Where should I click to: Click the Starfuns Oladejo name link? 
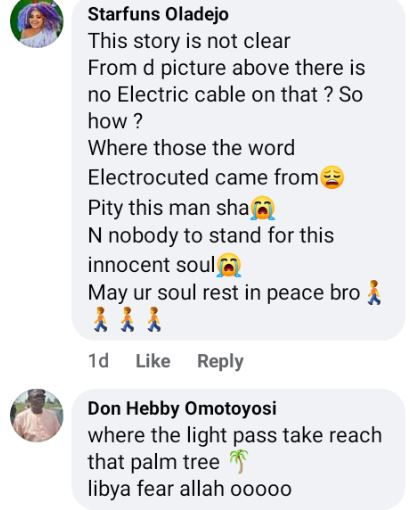(x=158, y=14)
